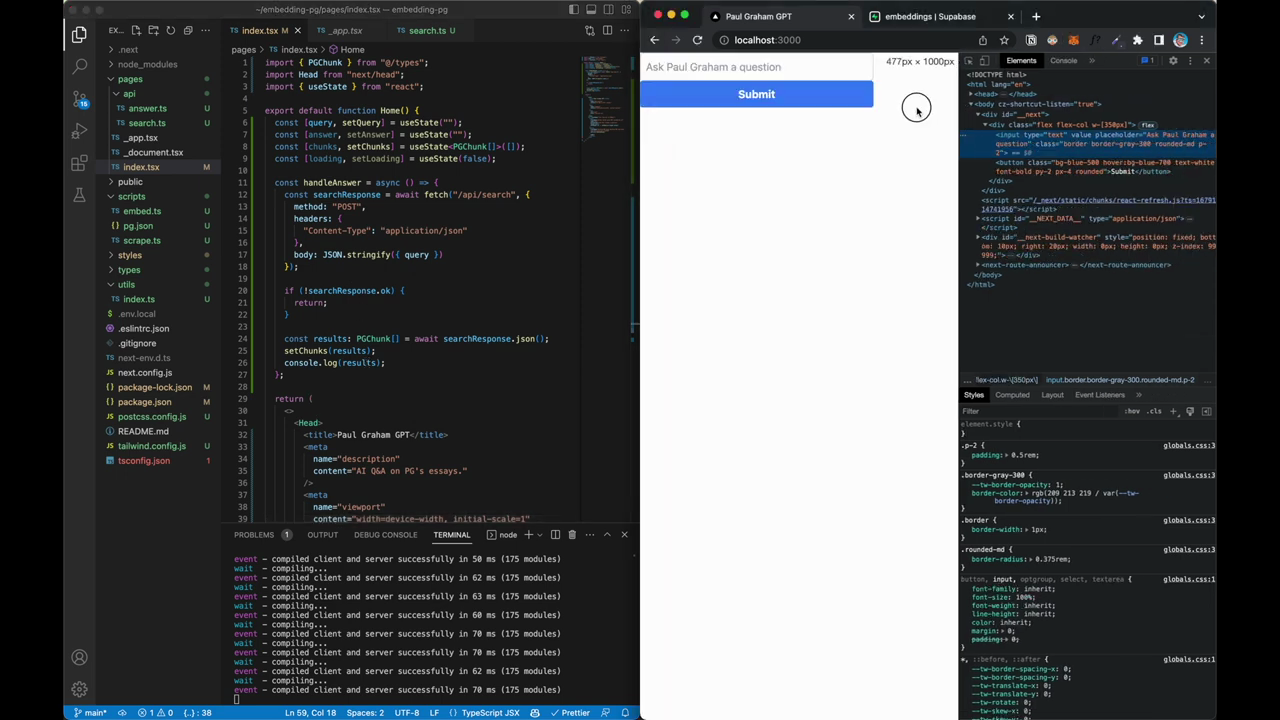Open the Testing flask view
Screen dimensions: 1280x720
tap(79, 195)
